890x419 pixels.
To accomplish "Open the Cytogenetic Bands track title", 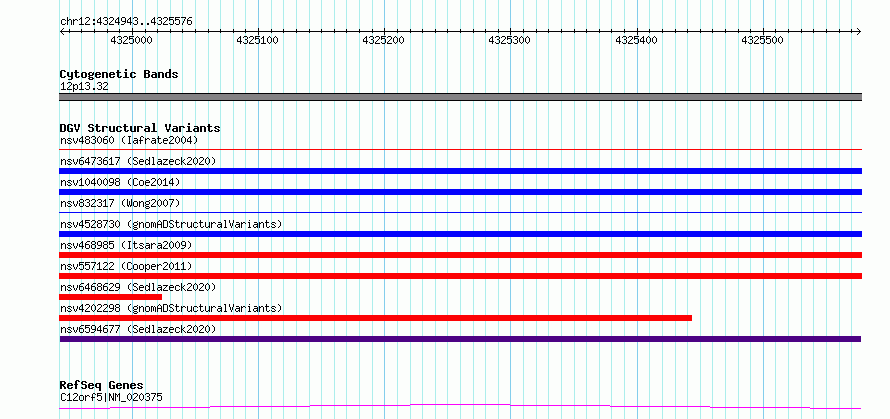I will pyautogui.click(x=119, y=74).
